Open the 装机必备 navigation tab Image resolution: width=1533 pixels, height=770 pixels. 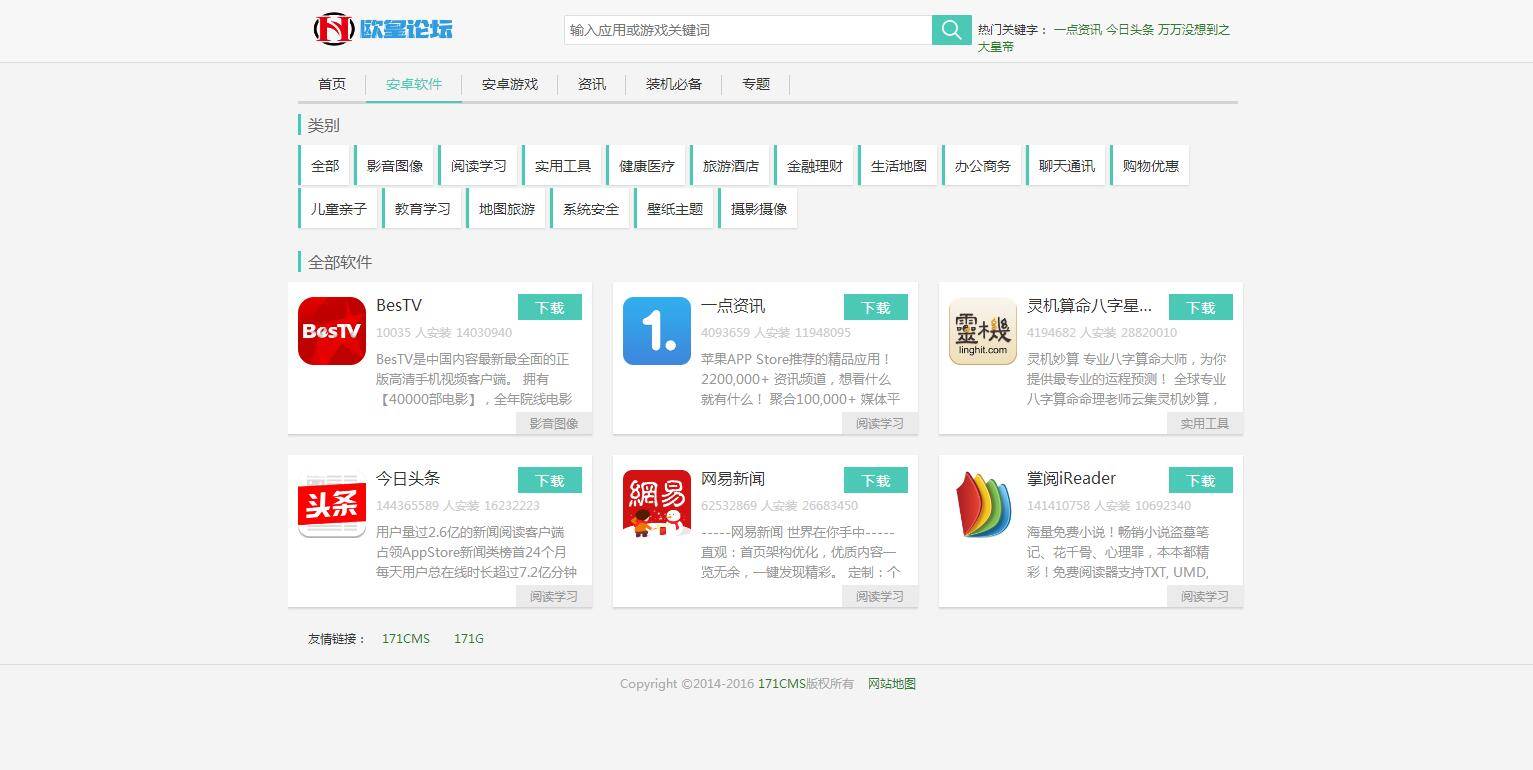coord(674,84)
